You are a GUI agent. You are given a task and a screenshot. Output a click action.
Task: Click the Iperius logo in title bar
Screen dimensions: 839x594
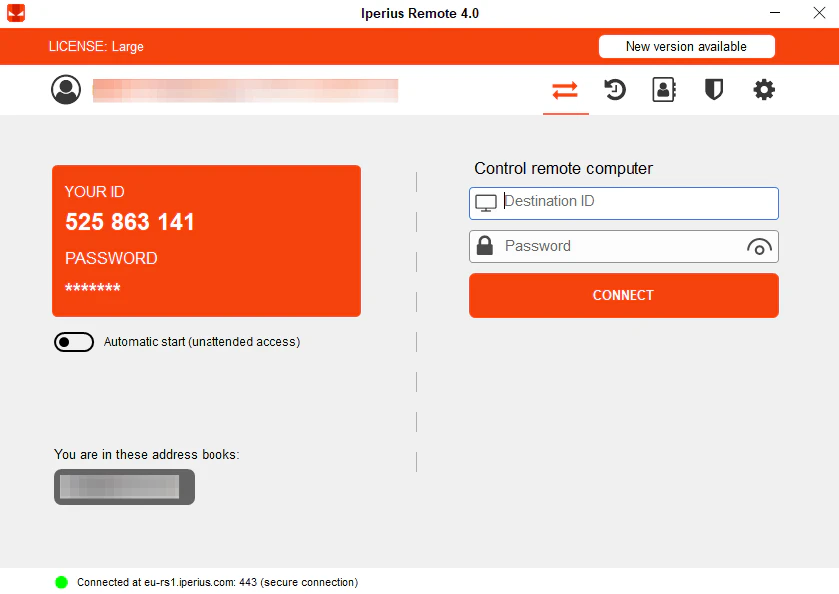point(16,13)
